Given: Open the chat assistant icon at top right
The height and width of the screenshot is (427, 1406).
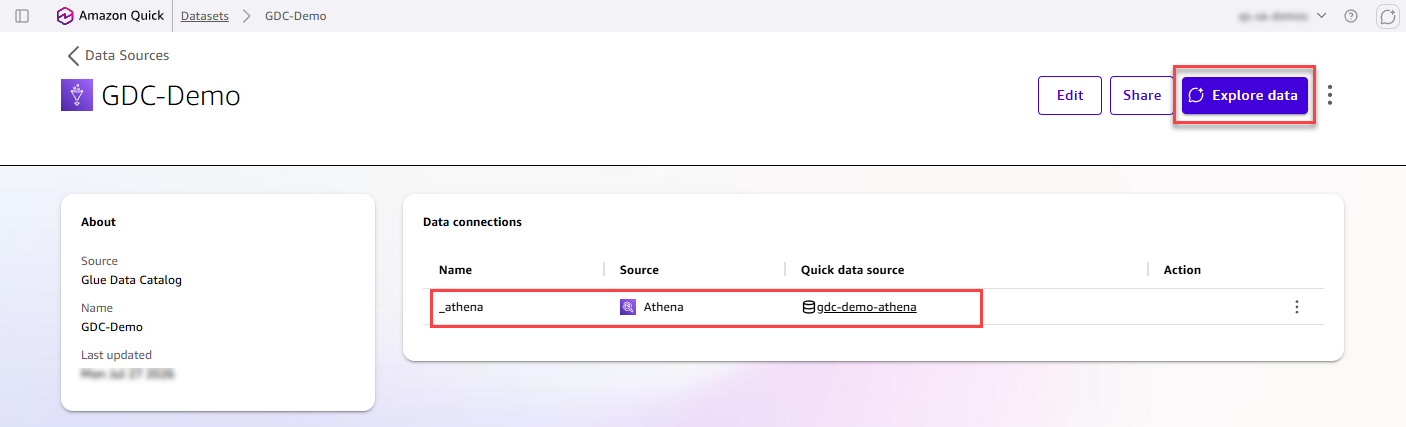Looking at the screenshot, I should coord(1387,16).
